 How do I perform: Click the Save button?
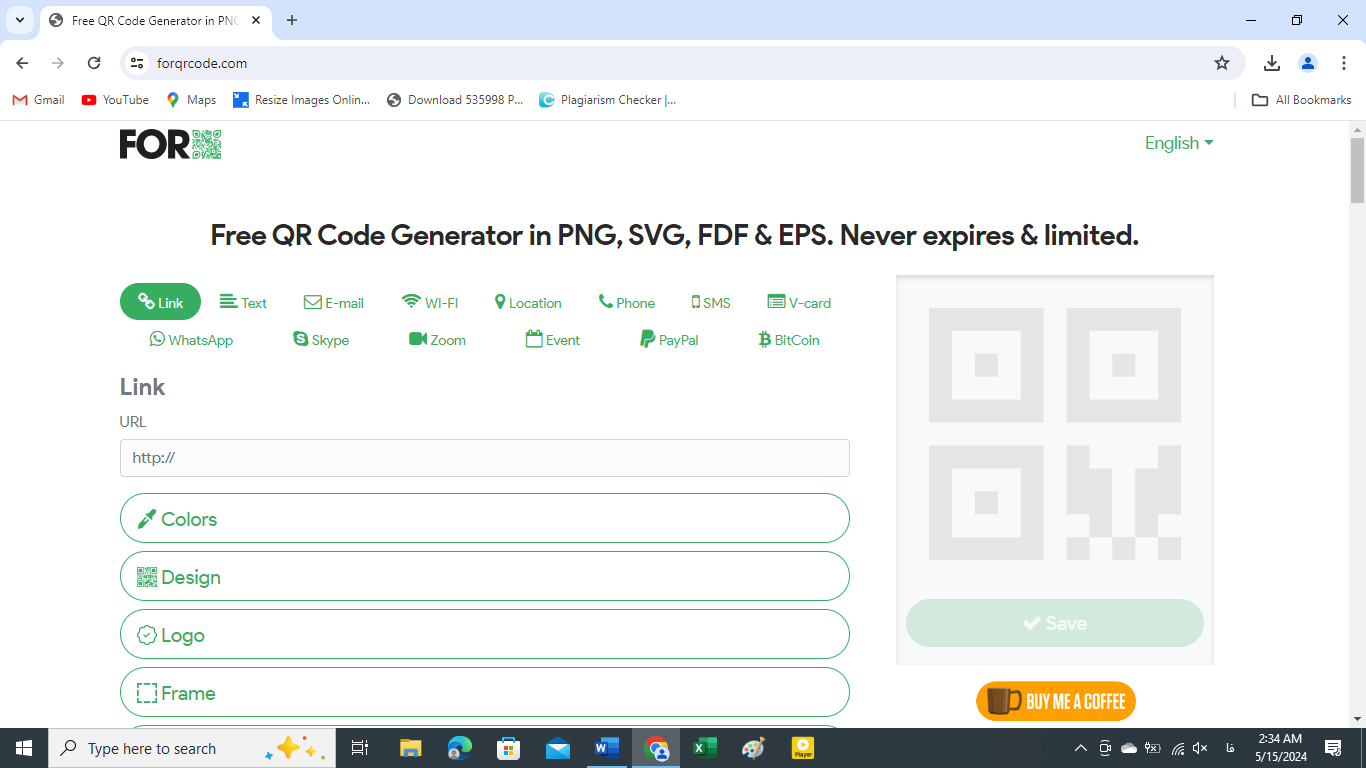[1055, 623]
